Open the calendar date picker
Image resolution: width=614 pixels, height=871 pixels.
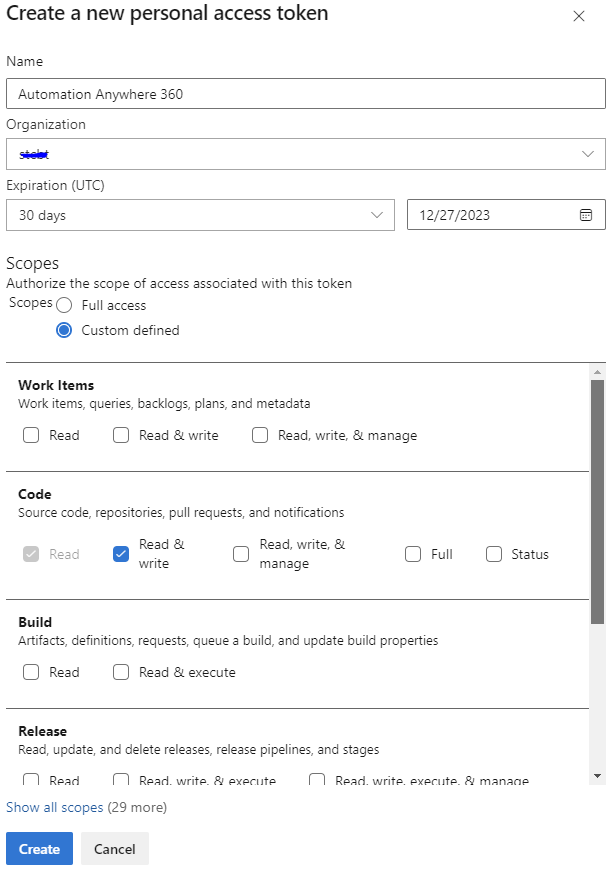point(586,214)
